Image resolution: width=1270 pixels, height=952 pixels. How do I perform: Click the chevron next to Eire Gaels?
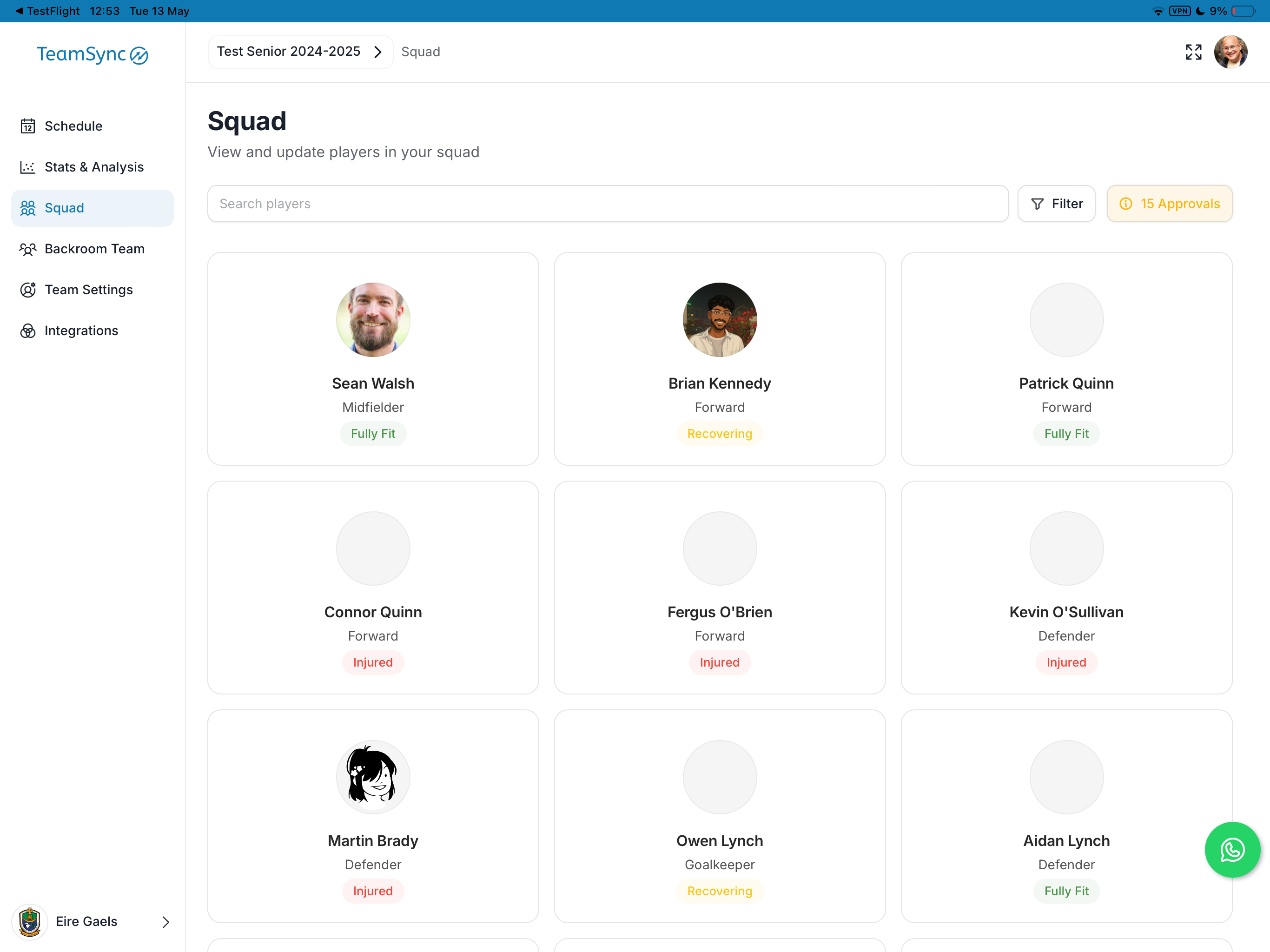coord(166,922)
